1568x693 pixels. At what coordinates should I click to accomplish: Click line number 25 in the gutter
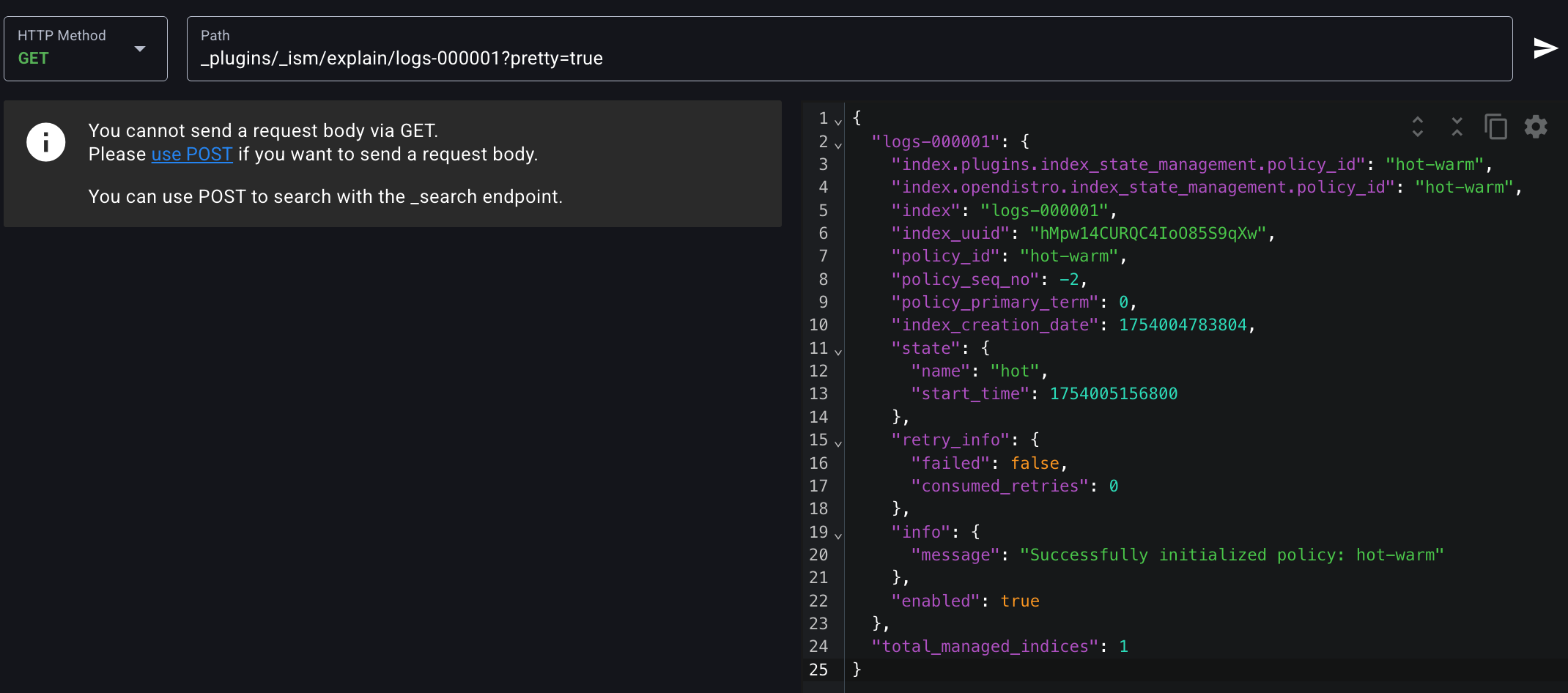(818, 670)
